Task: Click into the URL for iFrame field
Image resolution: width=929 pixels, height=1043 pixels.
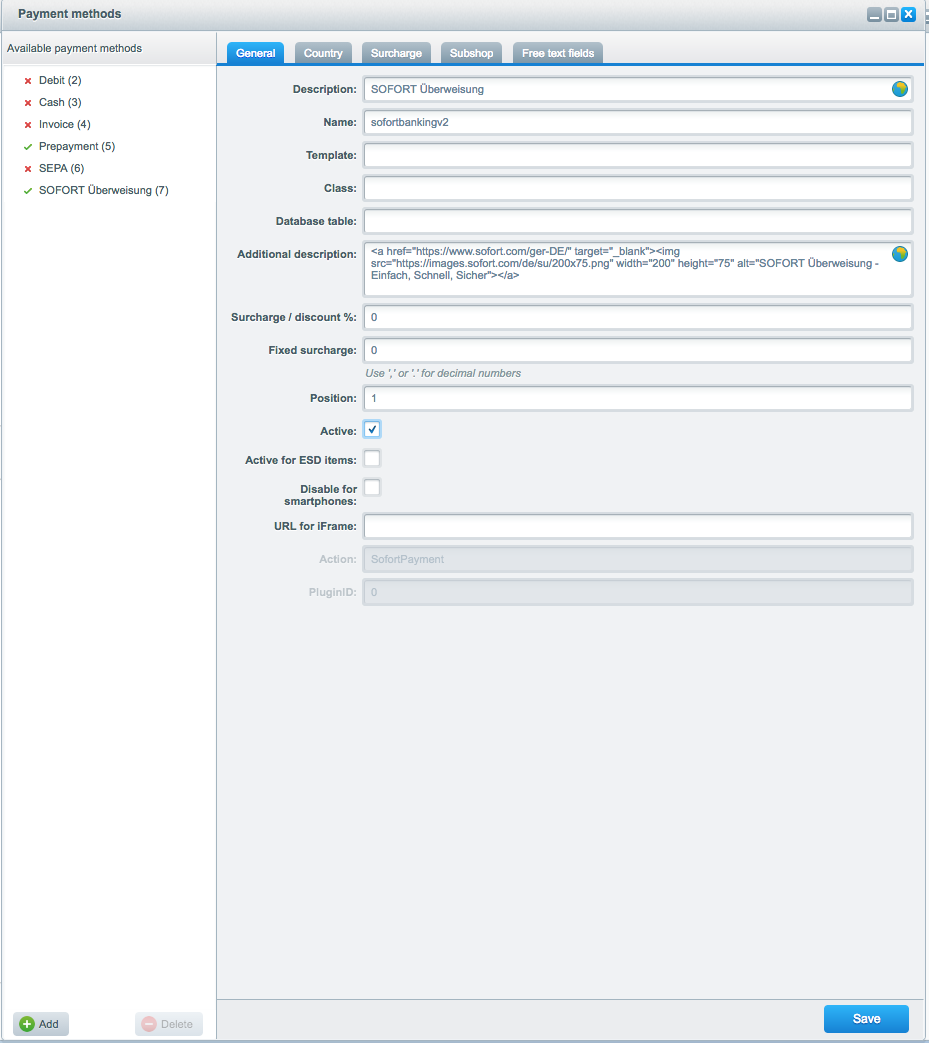Action: [637, 526]
